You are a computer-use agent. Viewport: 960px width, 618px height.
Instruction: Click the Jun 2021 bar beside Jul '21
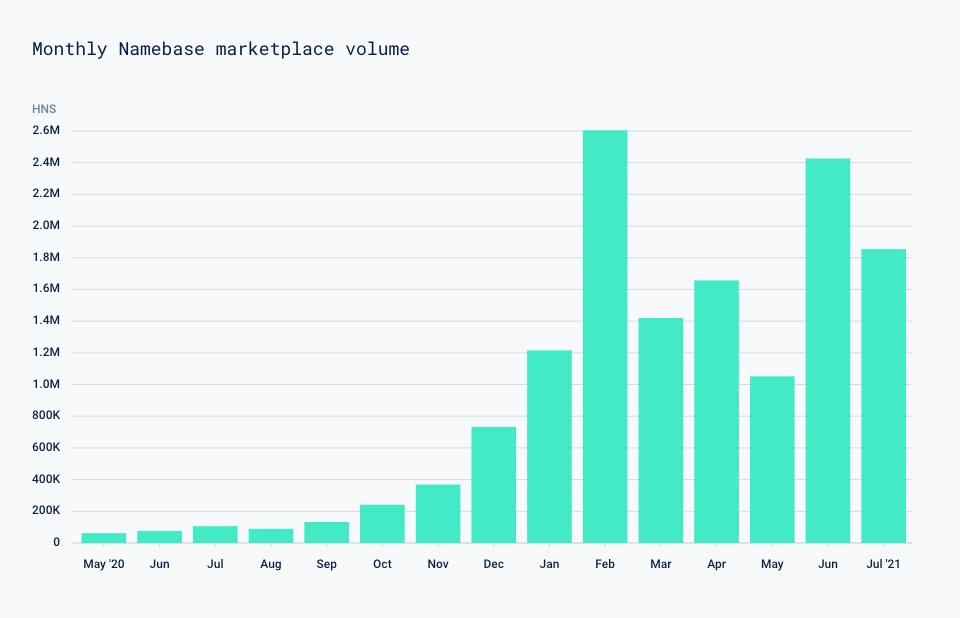point(828,350)
